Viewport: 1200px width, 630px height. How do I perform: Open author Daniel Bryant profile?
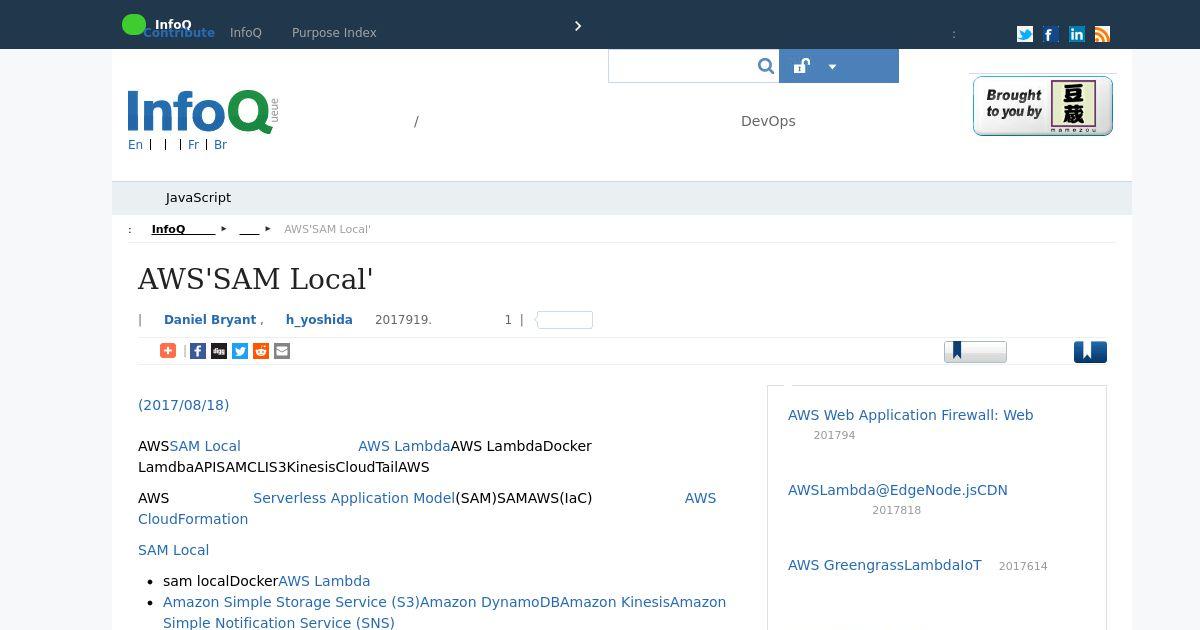click(210, 320)
